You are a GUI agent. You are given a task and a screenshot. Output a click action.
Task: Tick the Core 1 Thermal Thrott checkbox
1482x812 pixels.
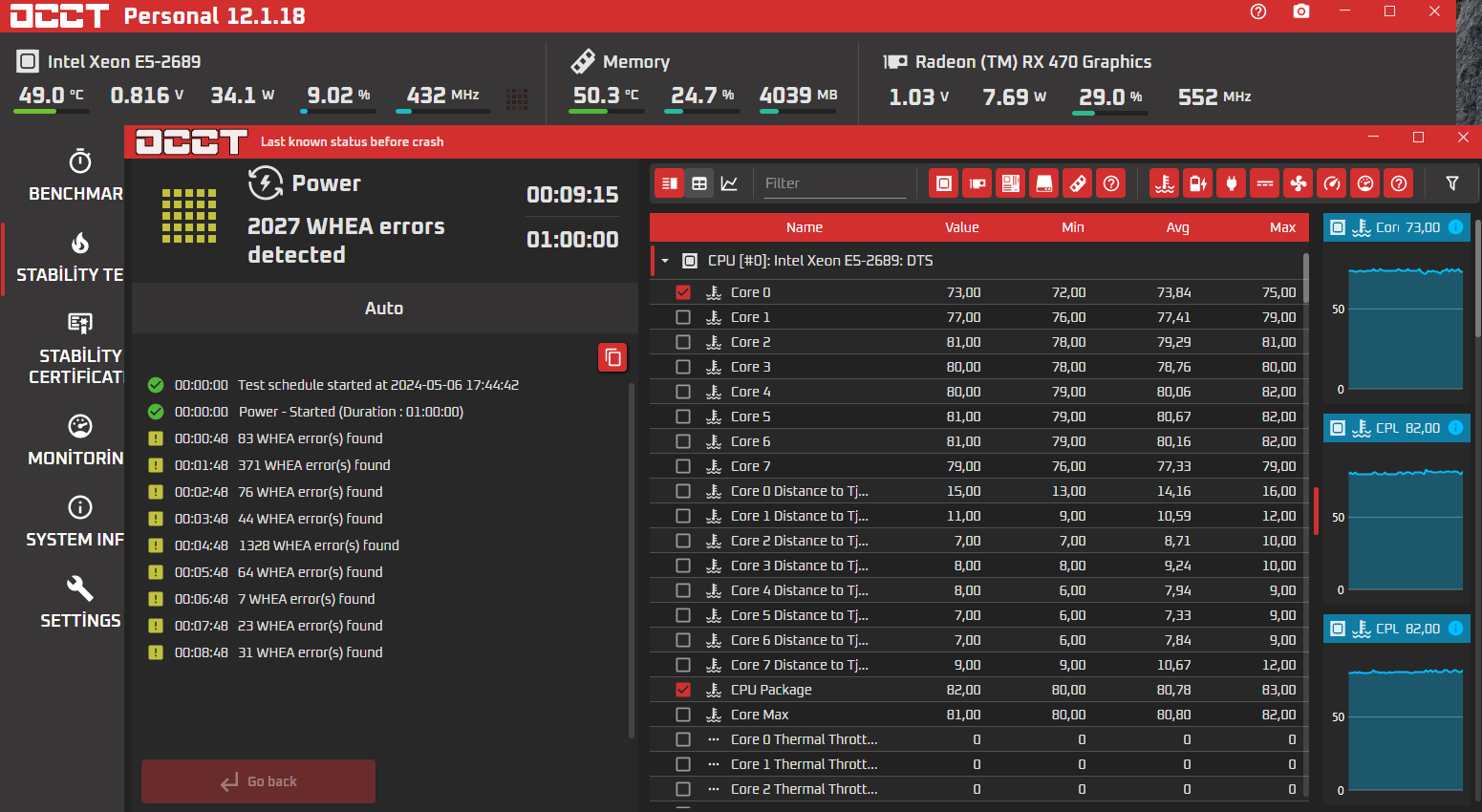point(683,764)
